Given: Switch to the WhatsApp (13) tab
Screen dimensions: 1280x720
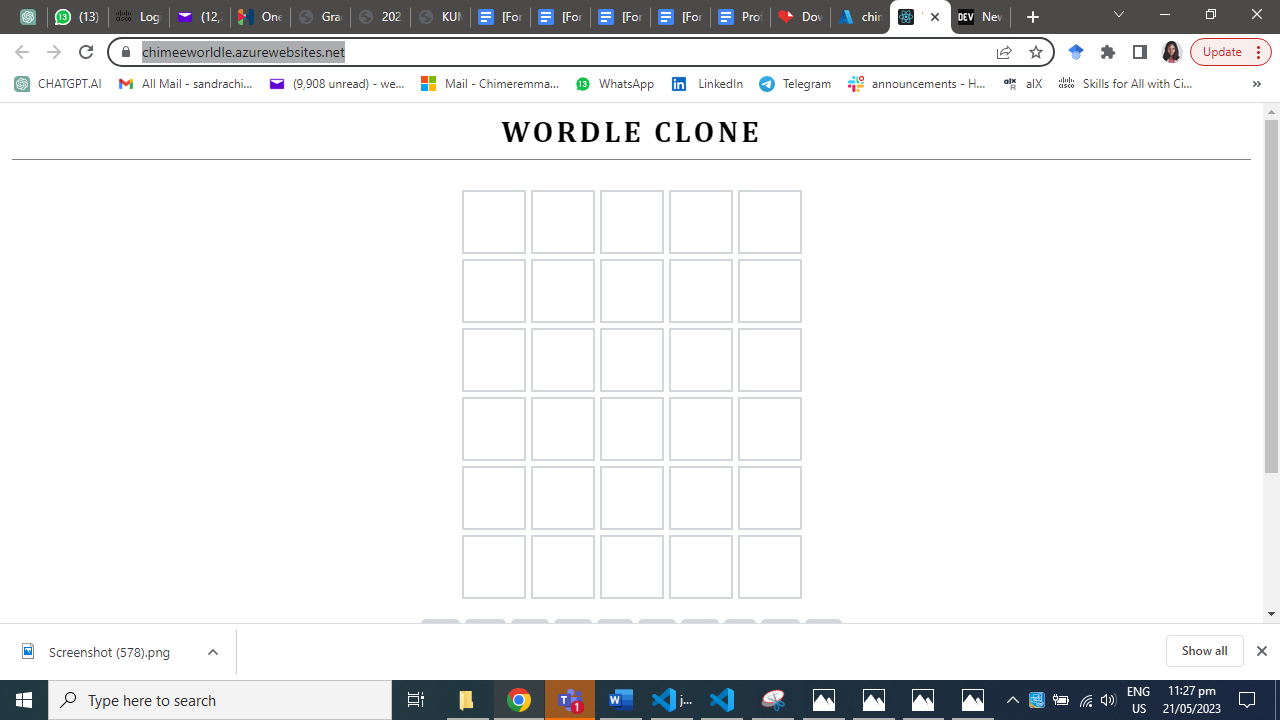Looking at the screenshot, I should [x=77, y=17].
